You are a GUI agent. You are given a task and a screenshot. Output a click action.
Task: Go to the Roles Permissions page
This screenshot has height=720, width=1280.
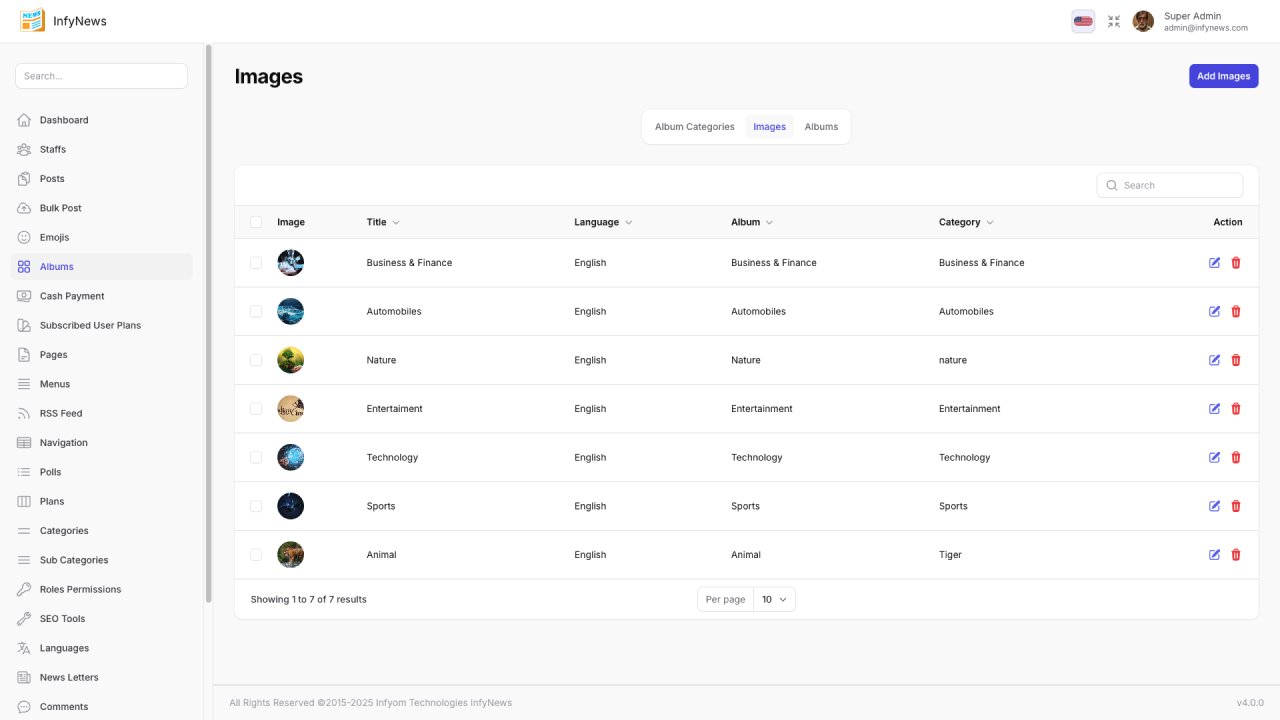80,589
